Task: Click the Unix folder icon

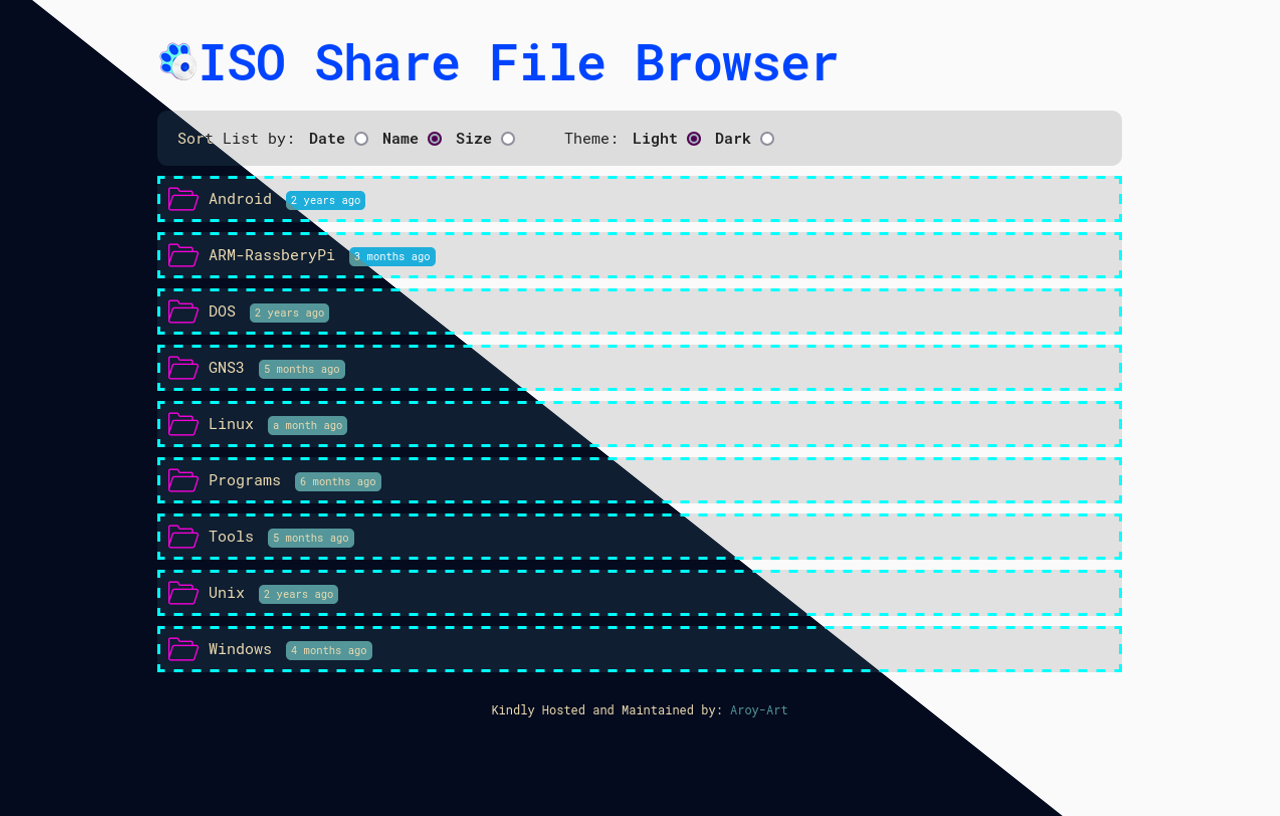Action: pyautogui.click(x=183, y=593)
